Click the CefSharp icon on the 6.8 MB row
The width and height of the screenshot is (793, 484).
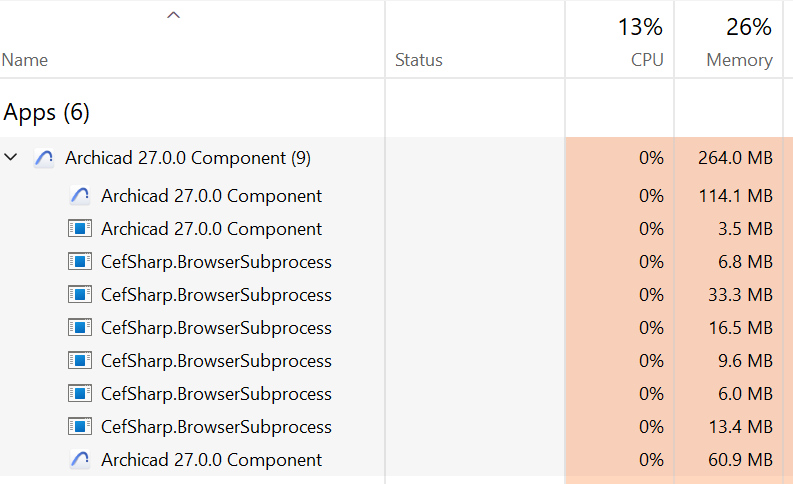[80, 262]
